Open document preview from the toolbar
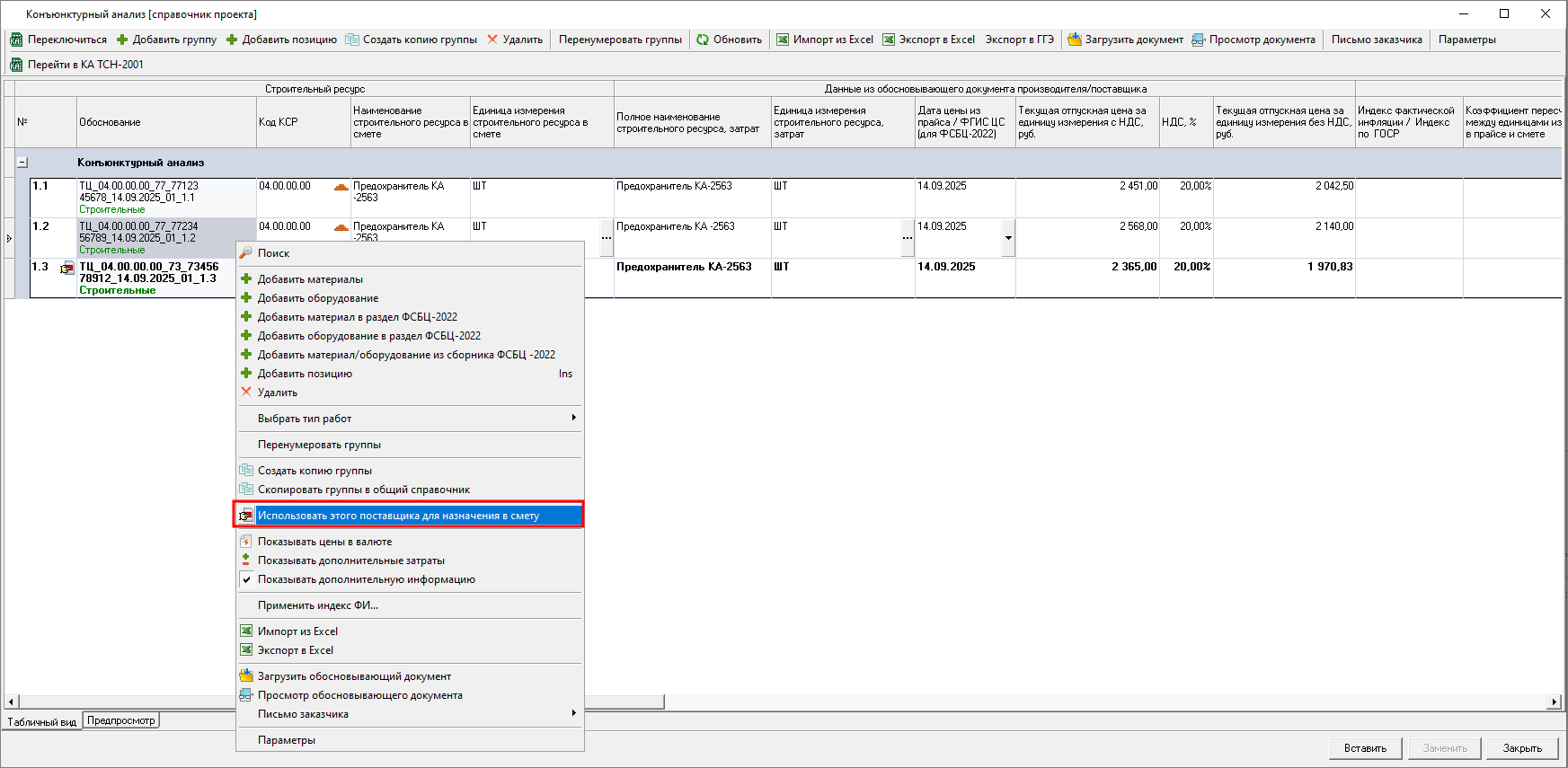This screenshot has height=768, width=1568. [x=1199, y=40]
